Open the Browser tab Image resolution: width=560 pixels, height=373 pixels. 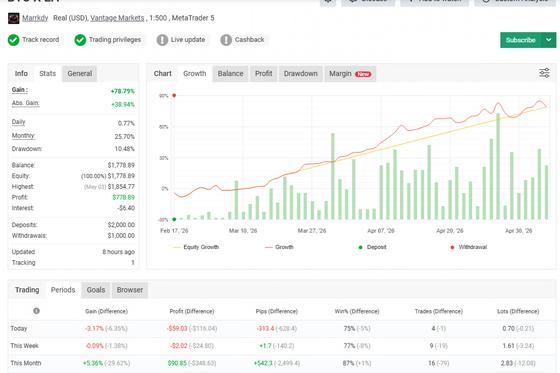(x=130, y=290)
